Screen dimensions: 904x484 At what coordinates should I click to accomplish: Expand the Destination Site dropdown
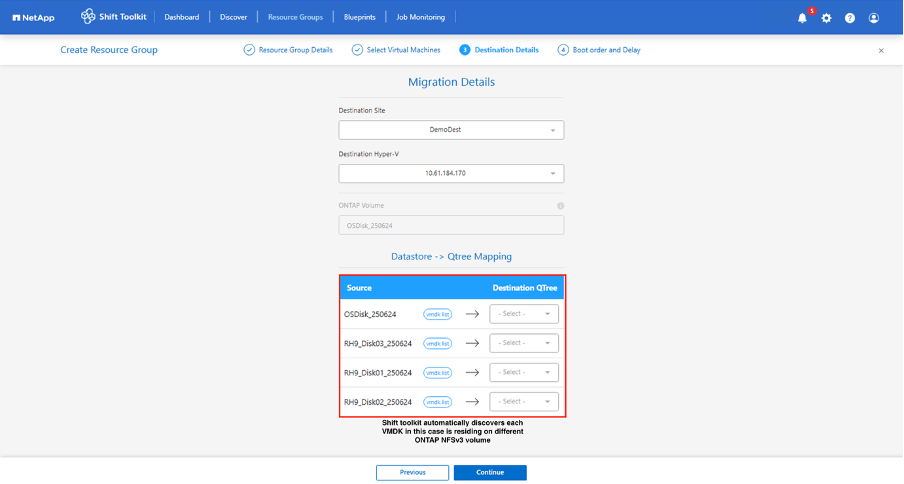(x=451, y=130)
